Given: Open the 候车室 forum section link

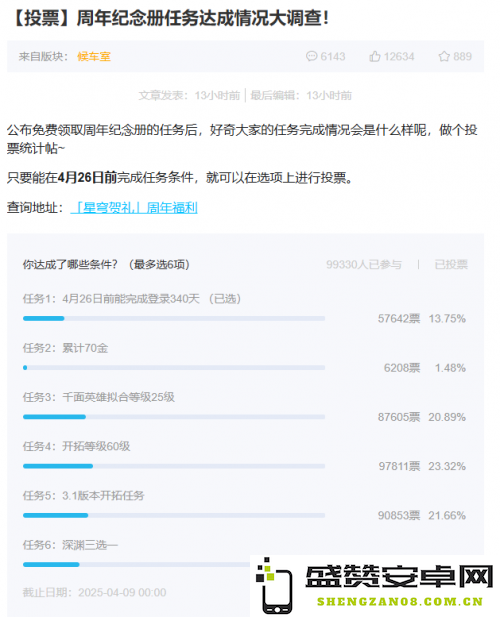Looking at the screenshot, I should 94,57.
